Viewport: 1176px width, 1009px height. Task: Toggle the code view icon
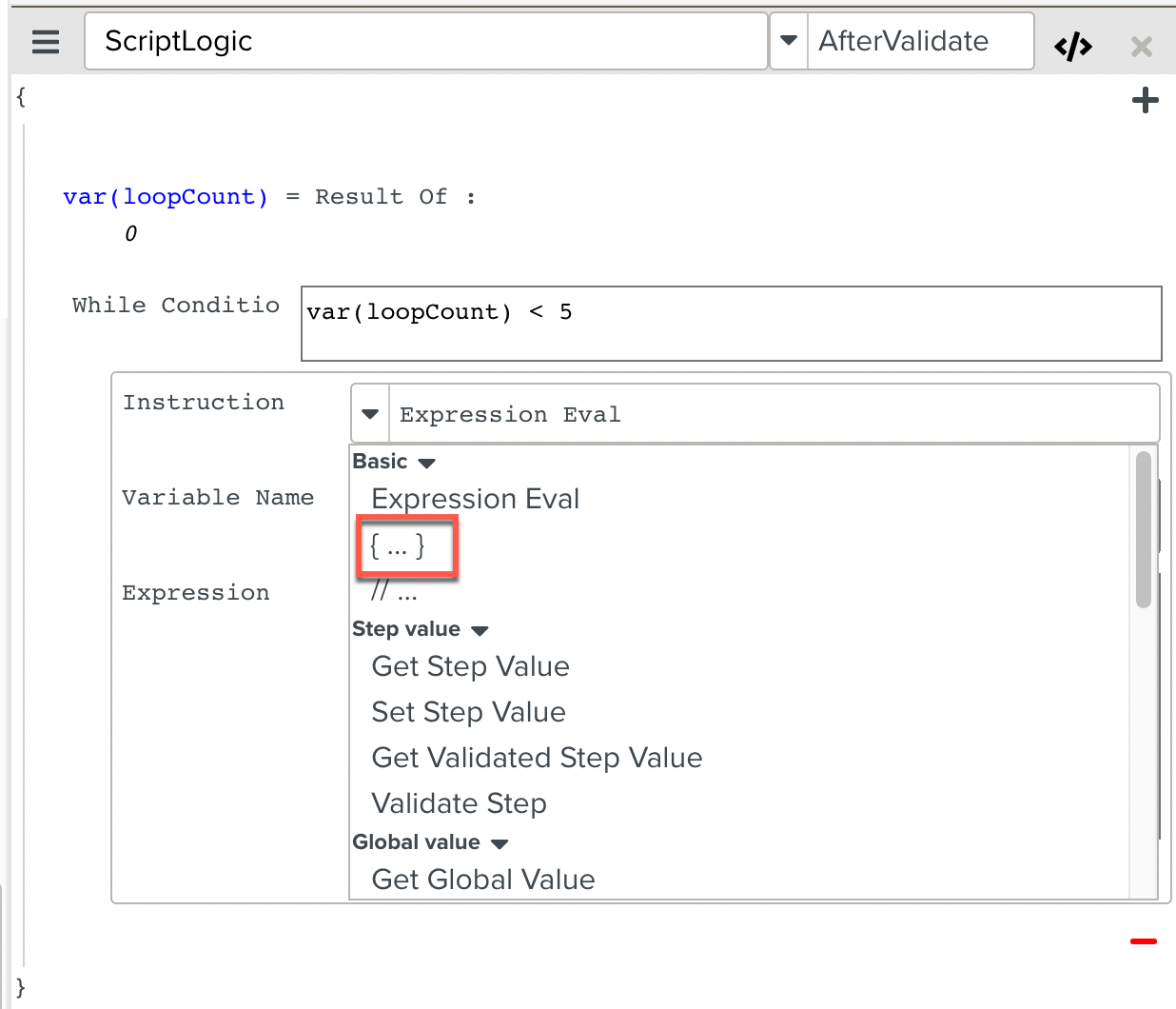(x=1073, y=46)
